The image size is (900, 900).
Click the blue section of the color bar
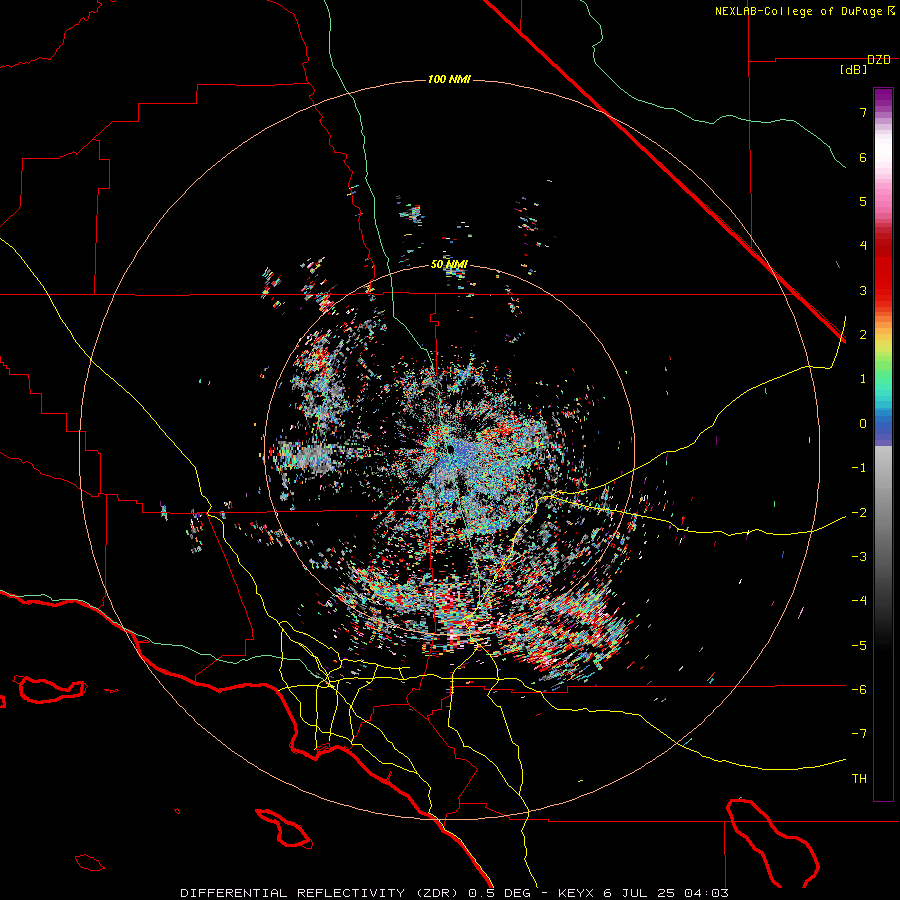point(883,425)
